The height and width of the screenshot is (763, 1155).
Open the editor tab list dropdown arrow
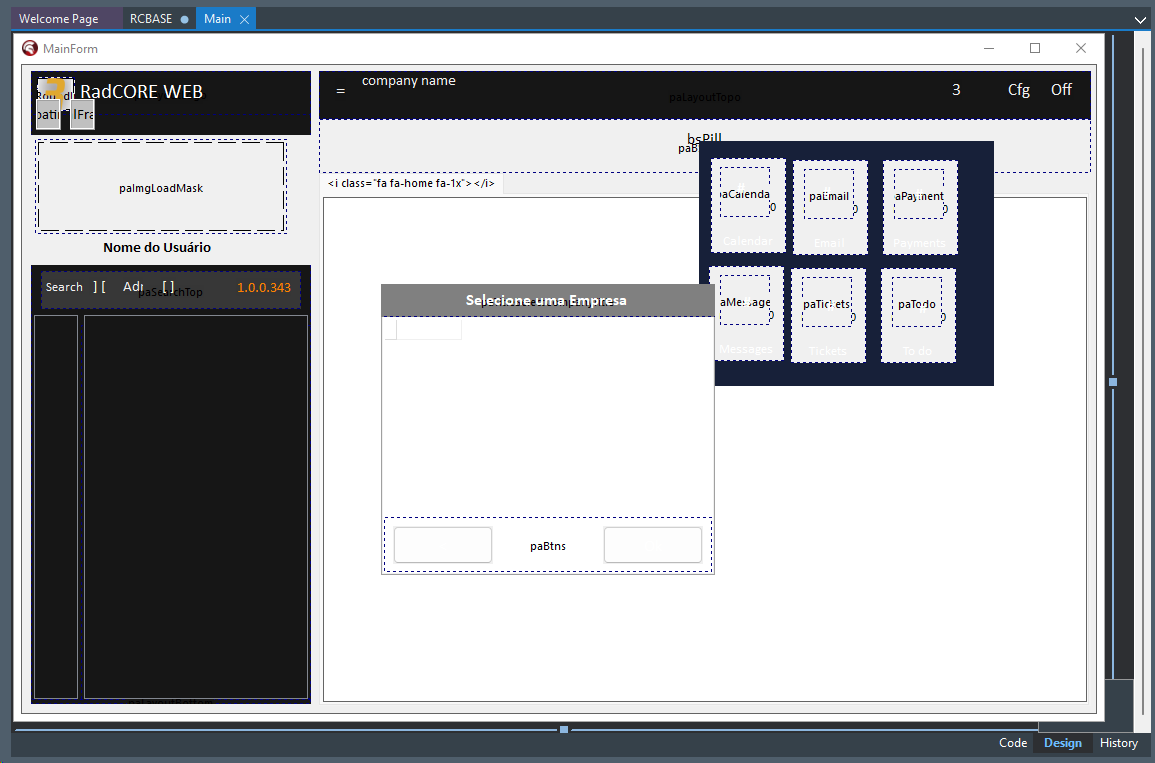(x=1140, y=19)
